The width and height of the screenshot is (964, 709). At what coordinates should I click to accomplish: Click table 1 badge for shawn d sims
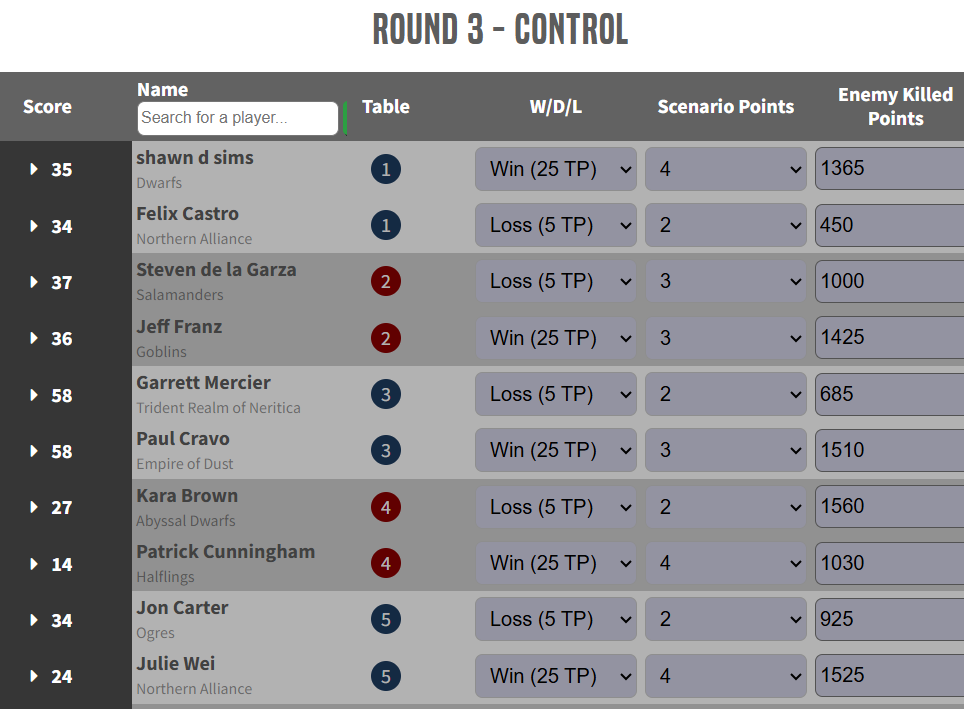[386, 169]
